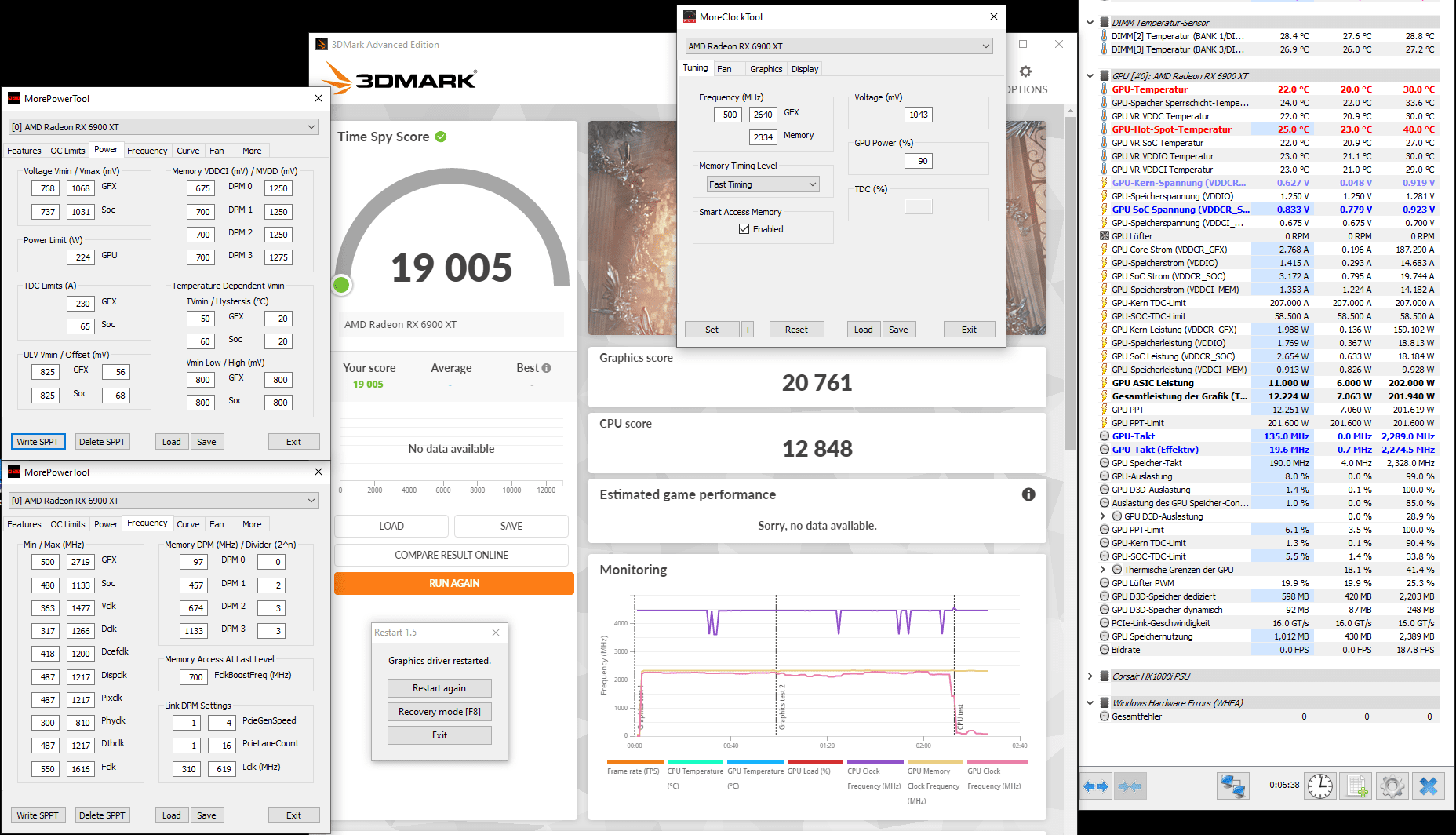Viewport: 1456px width, 835px height.
Task: Click the collapse columns arrows icon in HWiNFO
Action: click(x=1129, y=786)
